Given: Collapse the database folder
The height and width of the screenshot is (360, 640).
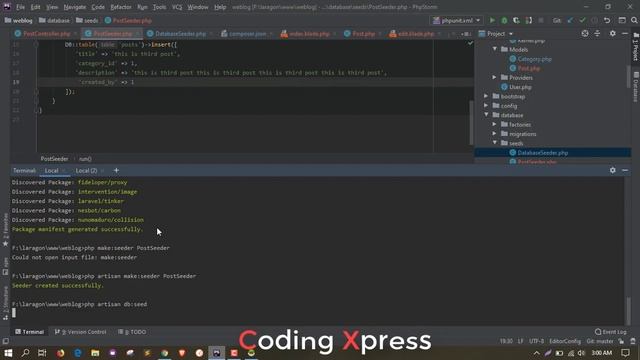Looking at the screenshot, I should click(x=486, y=115).
